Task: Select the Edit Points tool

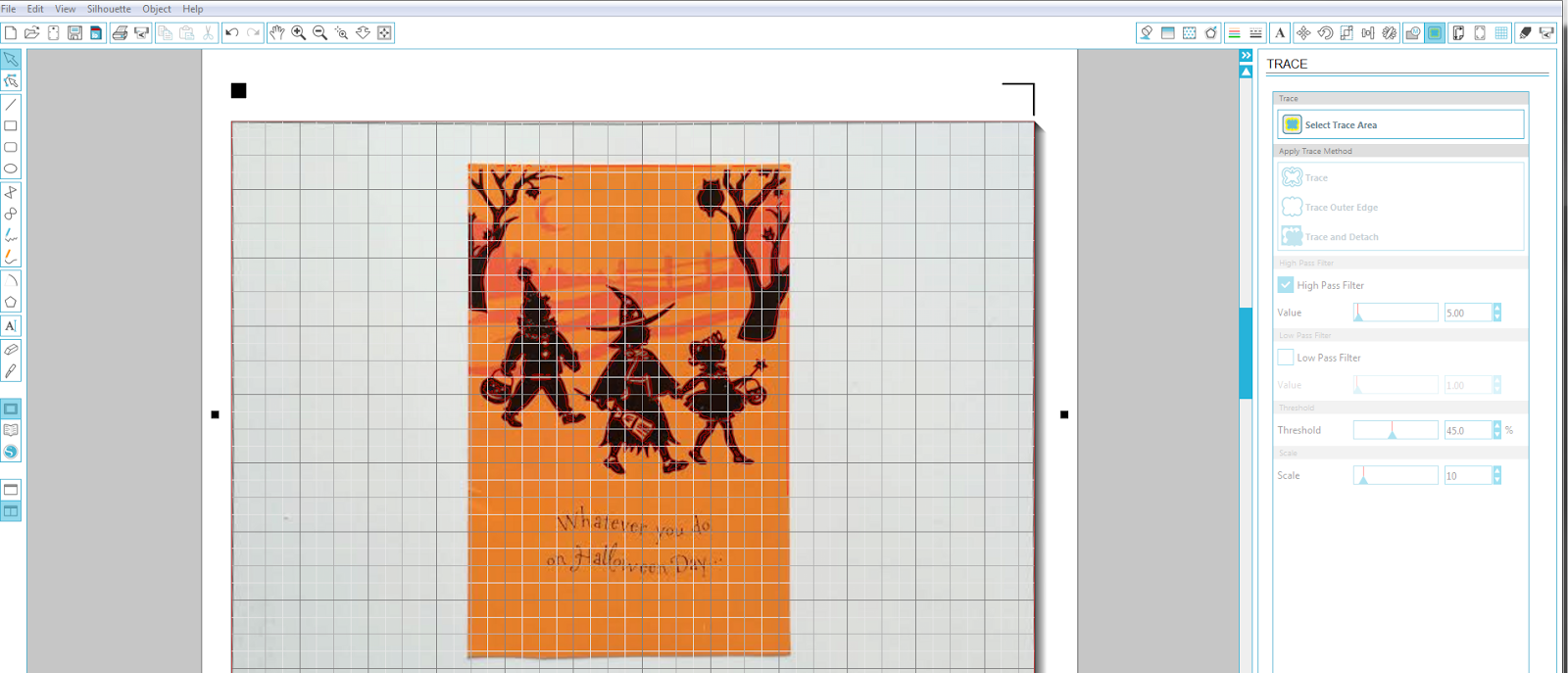Action: (11, 81)
